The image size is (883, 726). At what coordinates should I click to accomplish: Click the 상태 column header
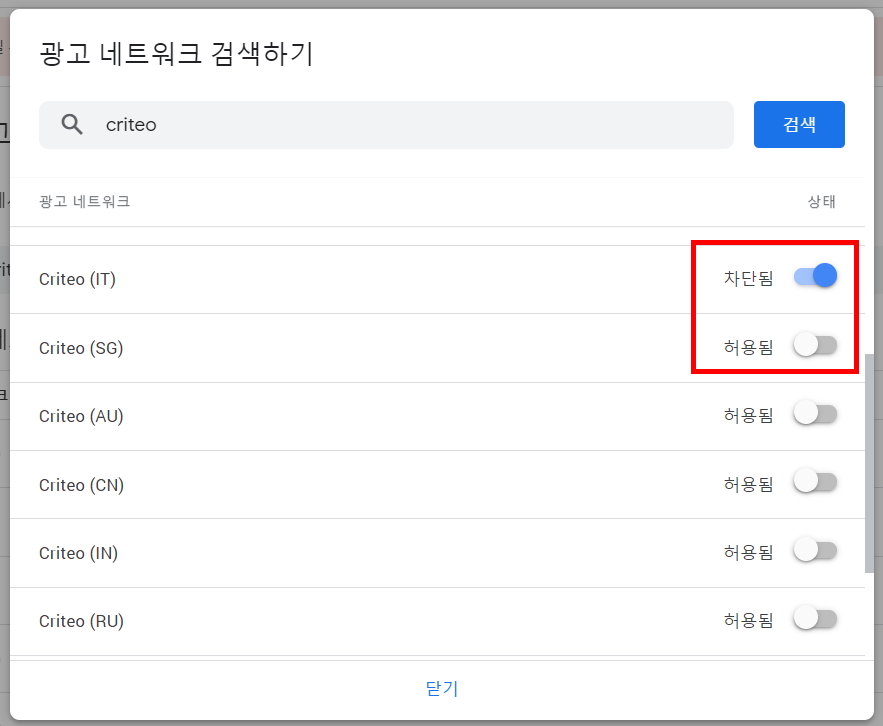822,201
